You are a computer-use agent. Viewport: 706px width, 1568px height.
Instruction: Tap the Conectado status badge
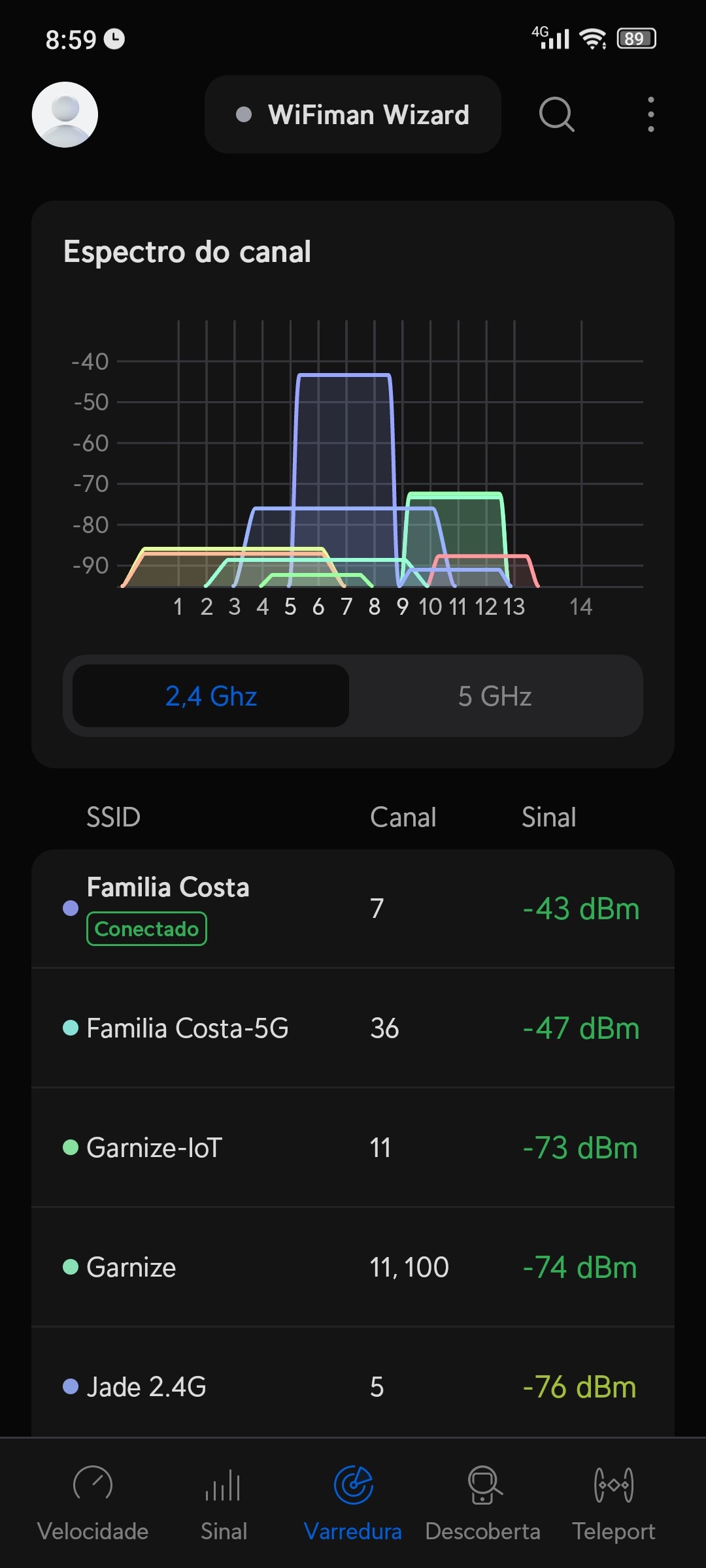pyautogui.click(x=146, y=928)
